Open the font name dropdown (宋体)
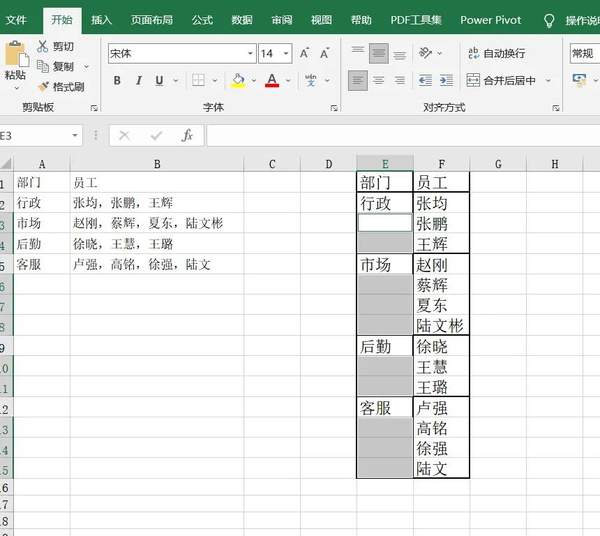 click(x=250, y=53)
